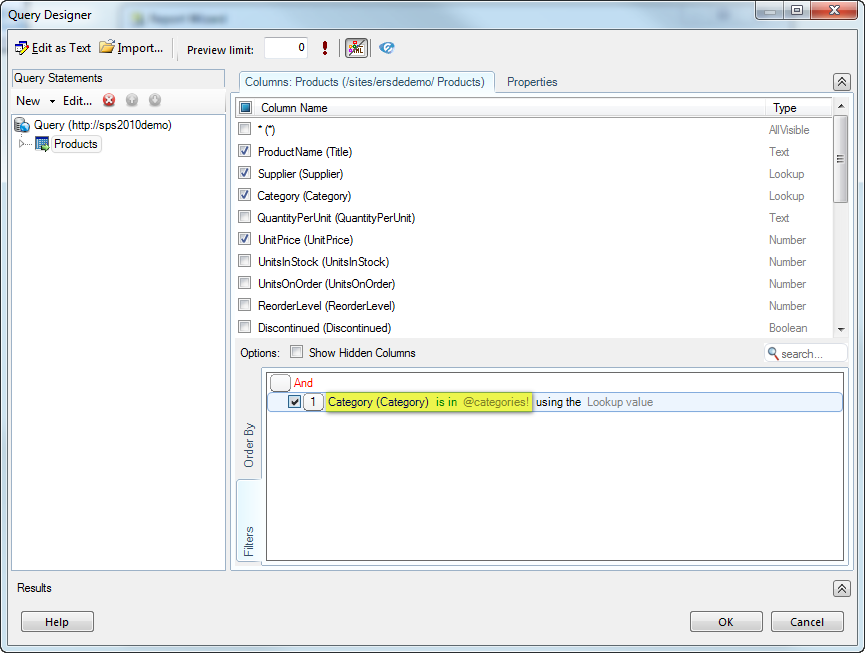
Task: Uncheck the ProductName (Title) column
Action: 245,152
